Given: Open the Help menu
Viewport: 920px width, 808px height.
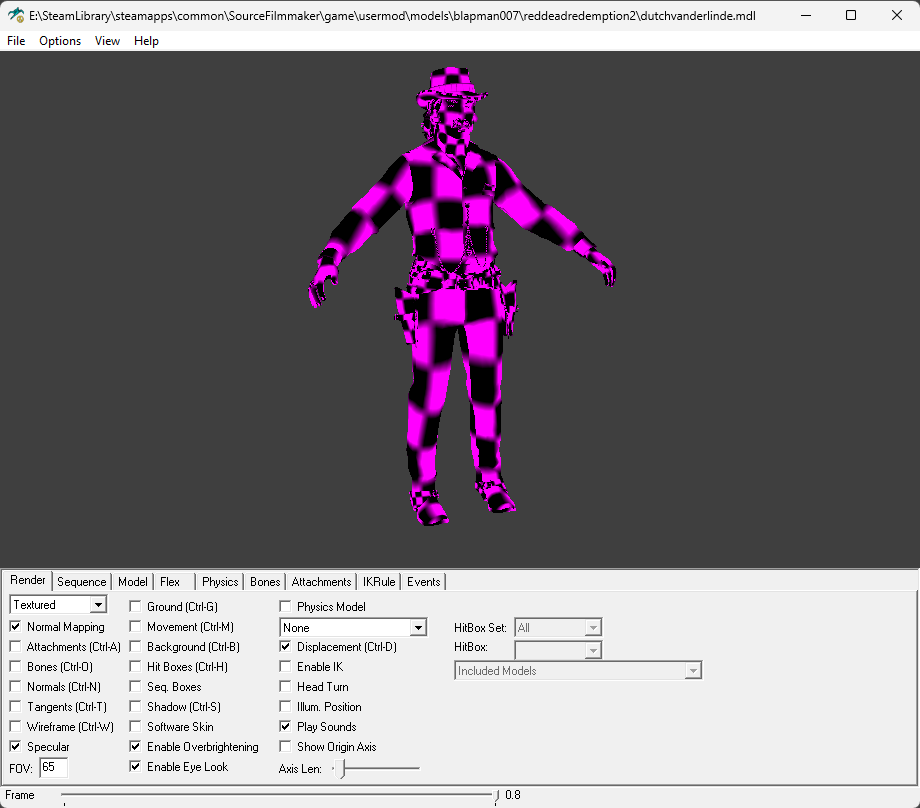Looking at the screenshot, I should coord(146,40).
